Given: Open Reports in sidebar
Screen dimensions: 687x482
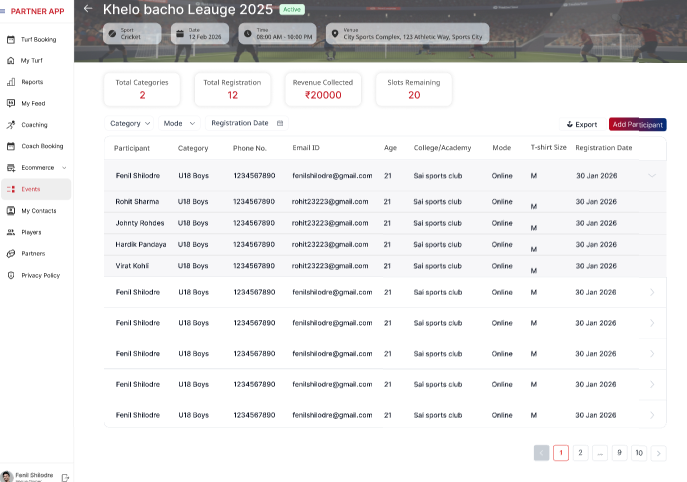Looking at the screenshot, I should [x=36, y=82].
